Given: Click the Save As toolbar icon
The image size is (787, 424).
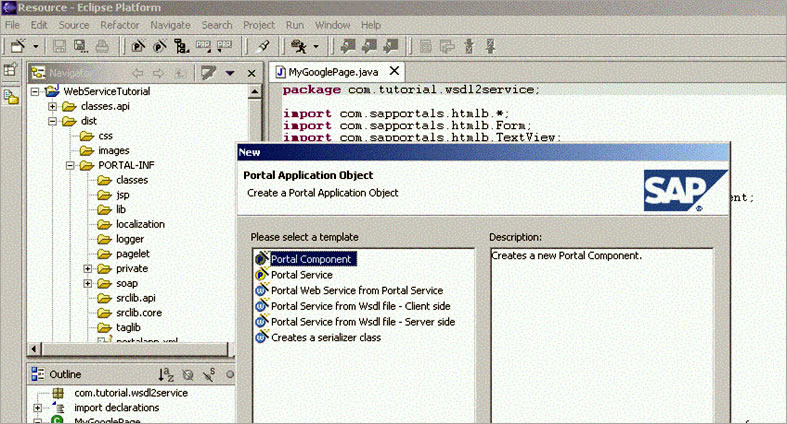Looking at the screenshot, I should point(80,47).
